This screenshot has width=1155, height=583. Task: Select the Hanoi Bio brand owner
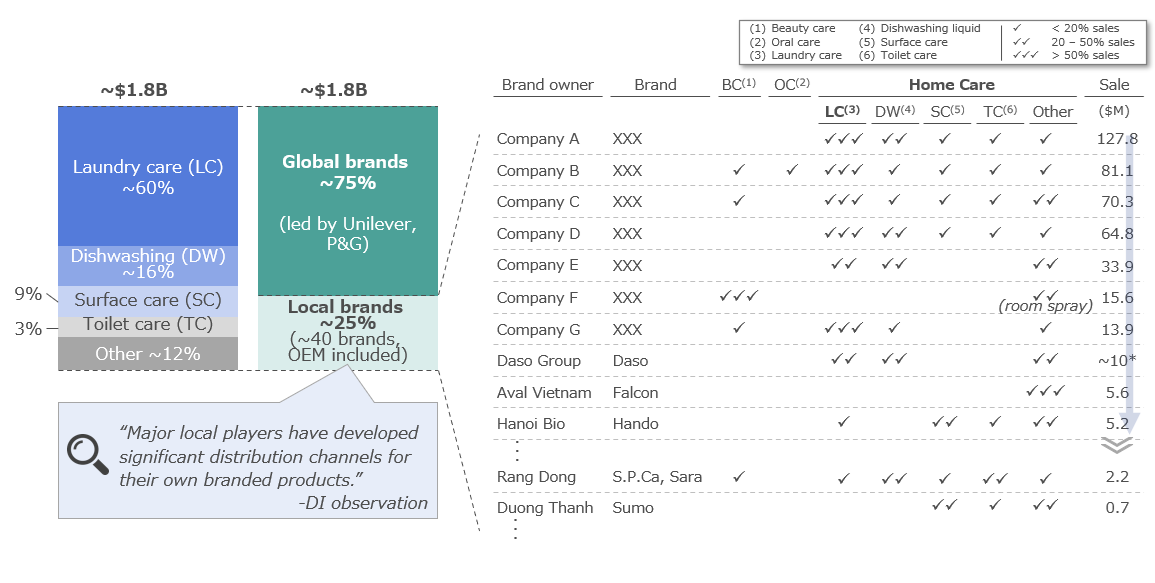click(x=532, y=424)
